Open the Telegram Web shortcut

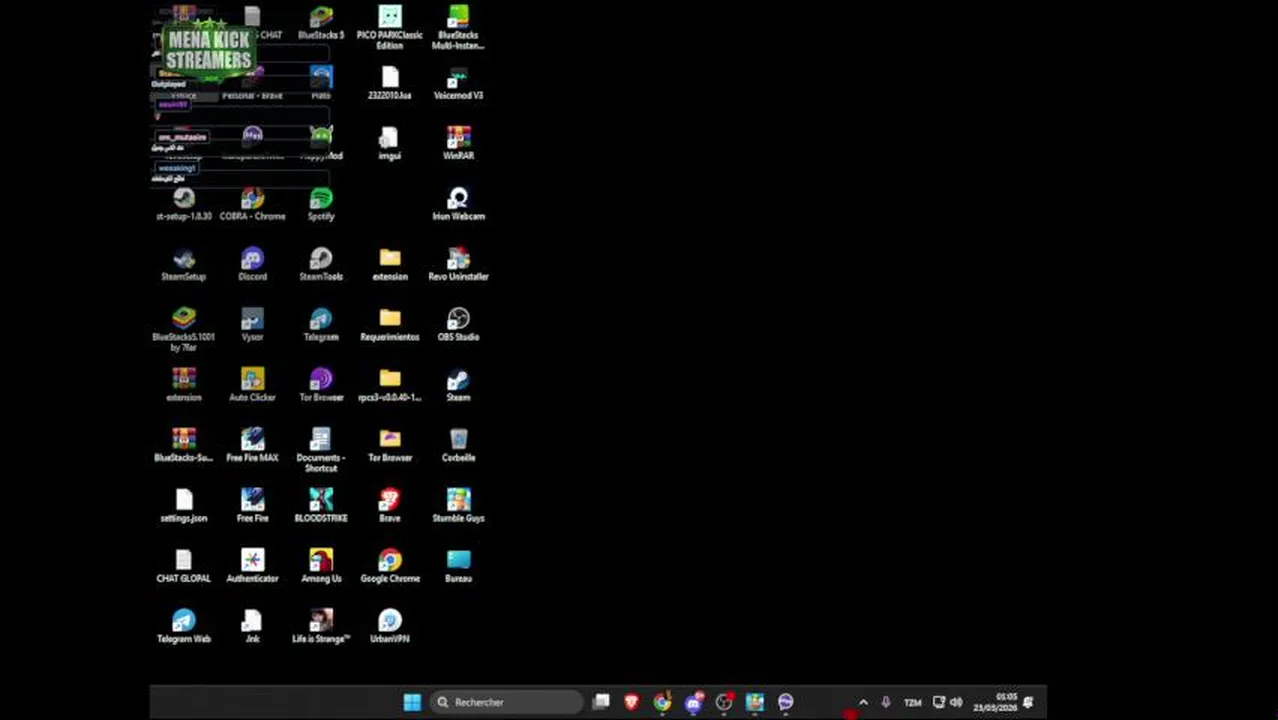point(184,626)
